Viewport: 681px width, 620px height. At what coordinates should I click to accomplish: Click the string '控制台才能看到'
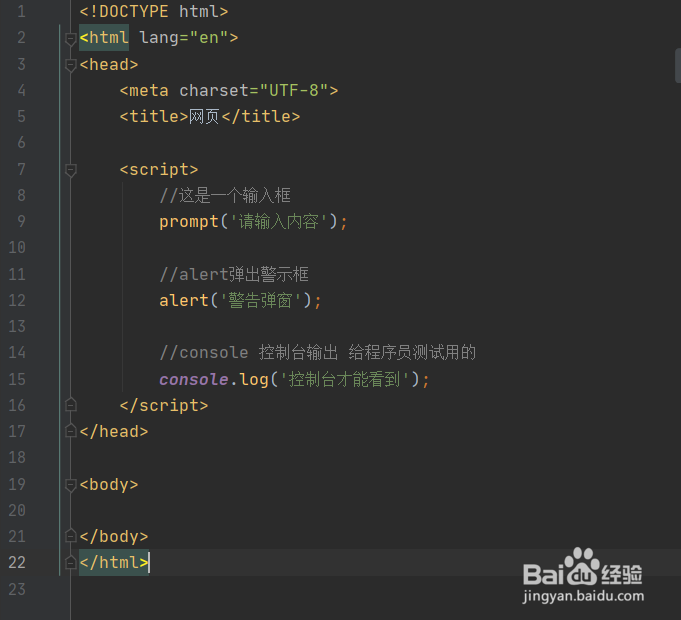pyautogui.click(x=344, y=379)
